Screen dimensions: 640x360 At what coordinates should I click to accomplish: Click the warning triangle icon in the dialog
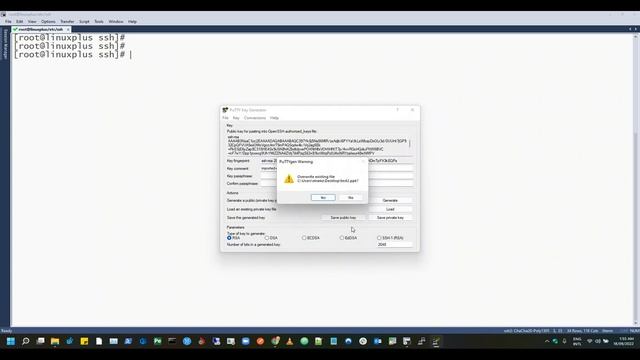coord(289,179)
